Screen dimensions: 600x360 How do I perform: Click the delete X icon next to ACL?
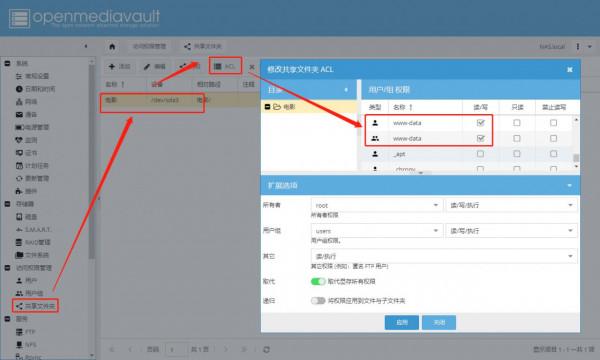point(252,67)
